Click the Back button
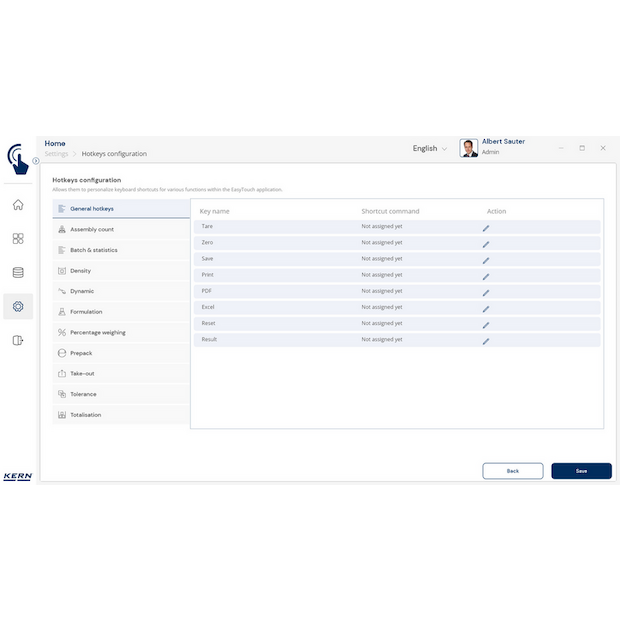 [x=512, y=470]
